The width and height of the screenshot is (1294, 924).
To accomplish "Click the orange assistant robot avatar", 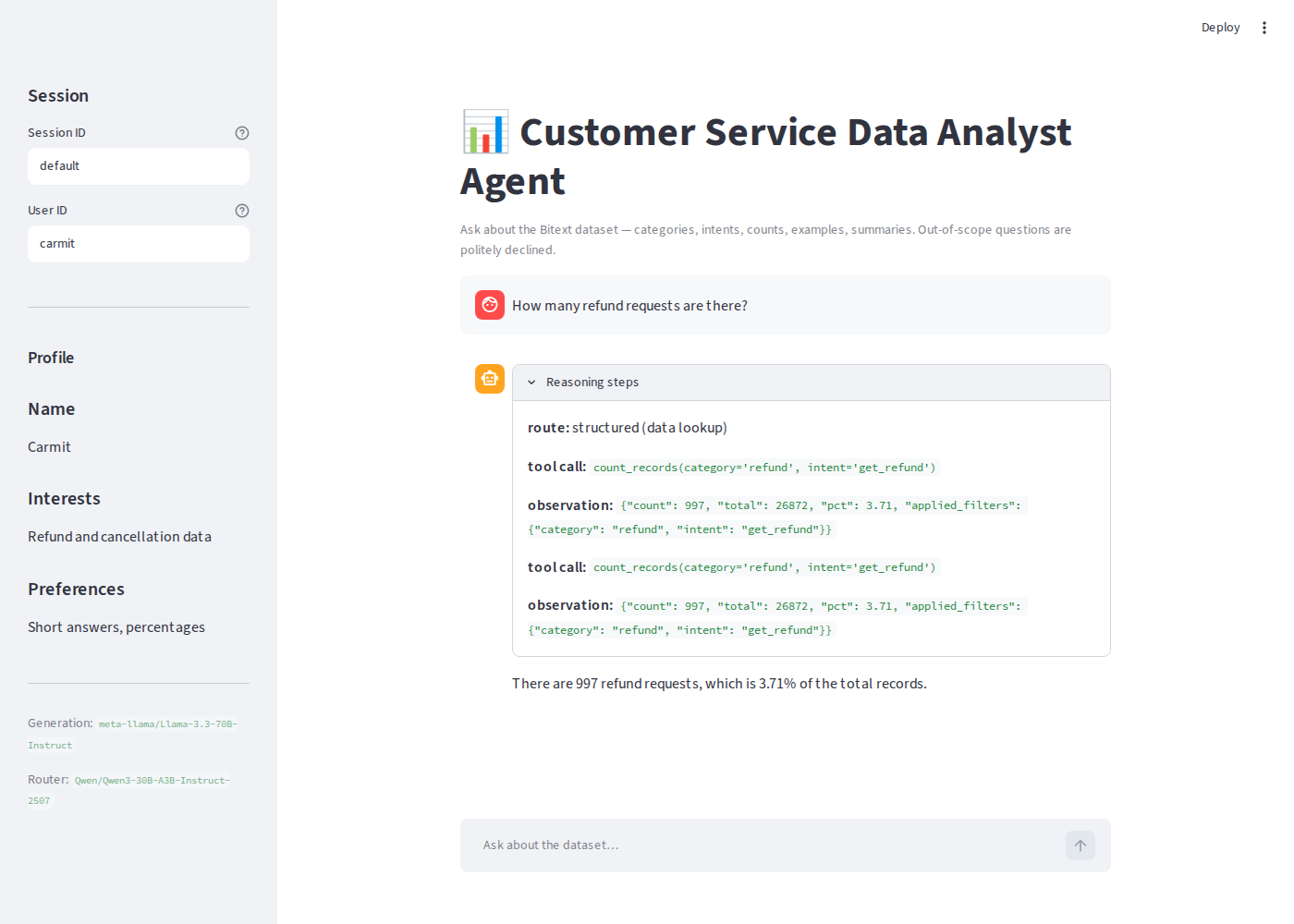I will (x=490, y=379).
